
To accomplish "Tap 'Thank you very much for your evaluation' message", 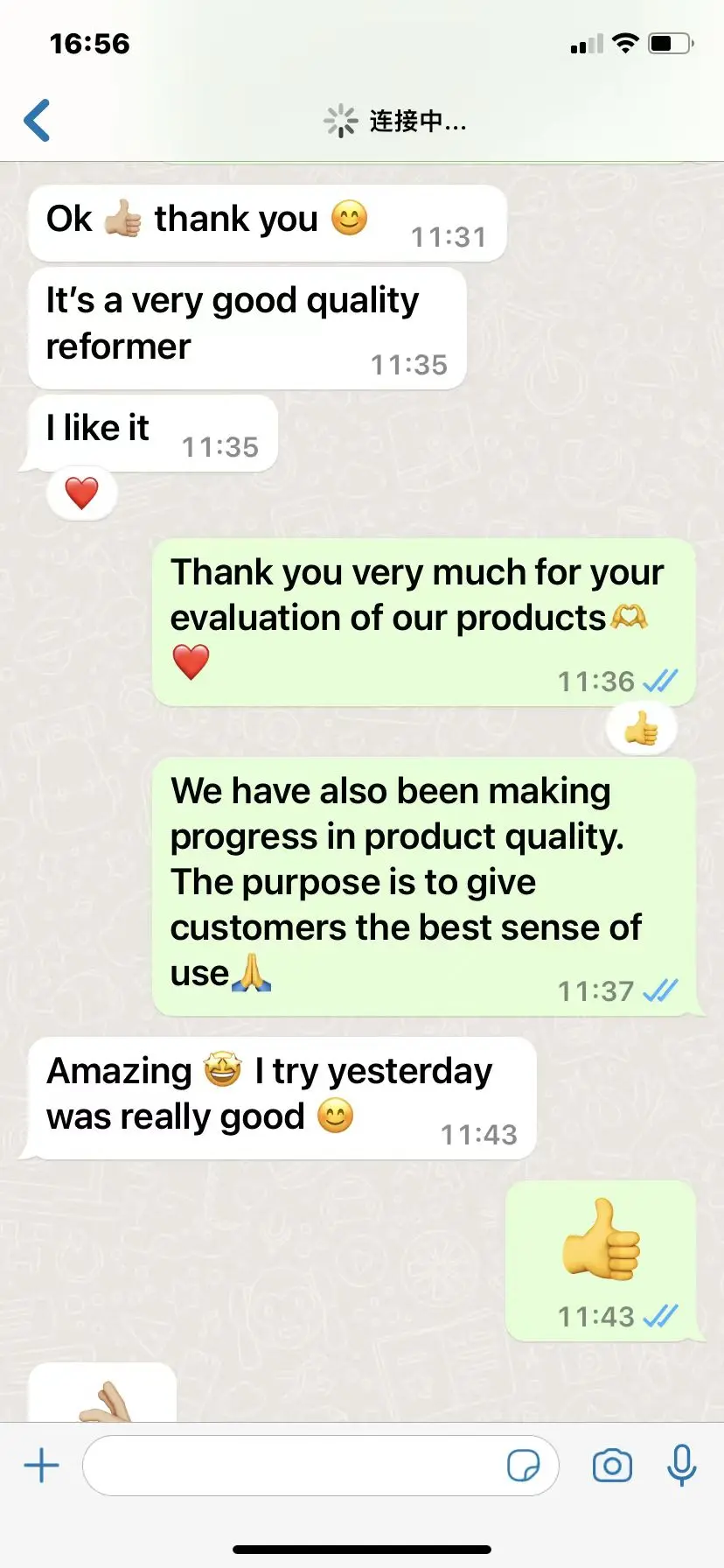I will coord(424,622).
